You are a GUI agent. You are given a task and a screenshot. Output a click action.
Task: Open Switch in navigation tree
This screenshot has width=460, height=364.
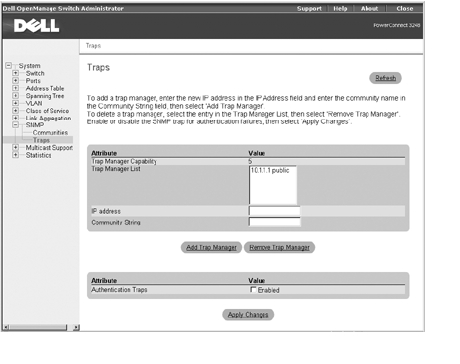tap(35, 73)
